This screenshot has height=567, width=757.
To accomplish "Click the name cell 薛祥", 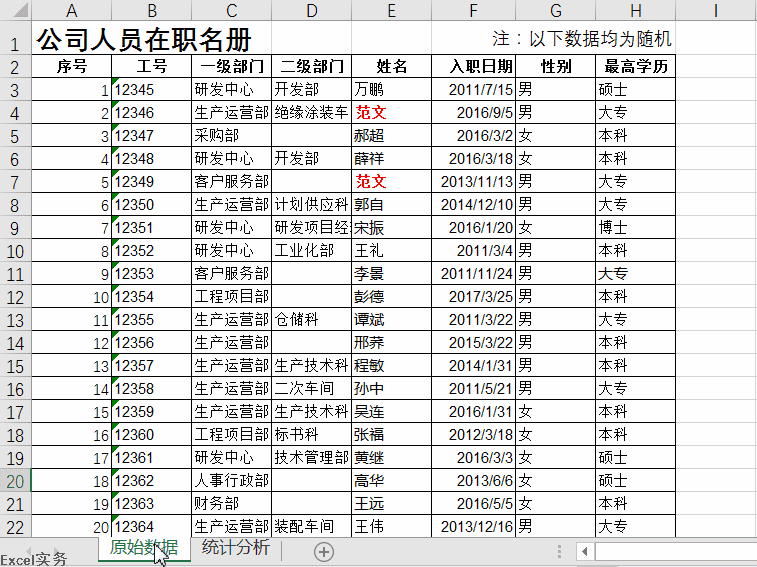I will (392, 158).
